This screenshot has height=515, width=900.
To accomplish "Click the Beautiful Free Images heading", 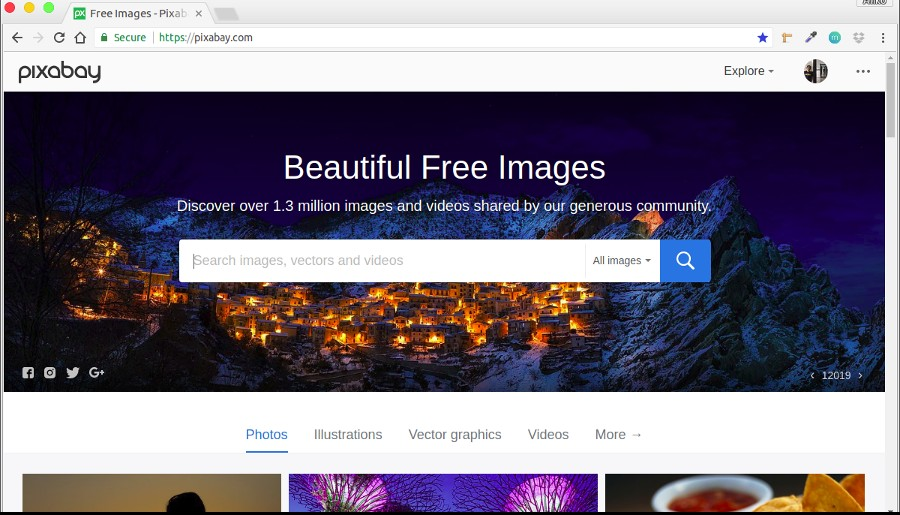I will click(444, 168).
